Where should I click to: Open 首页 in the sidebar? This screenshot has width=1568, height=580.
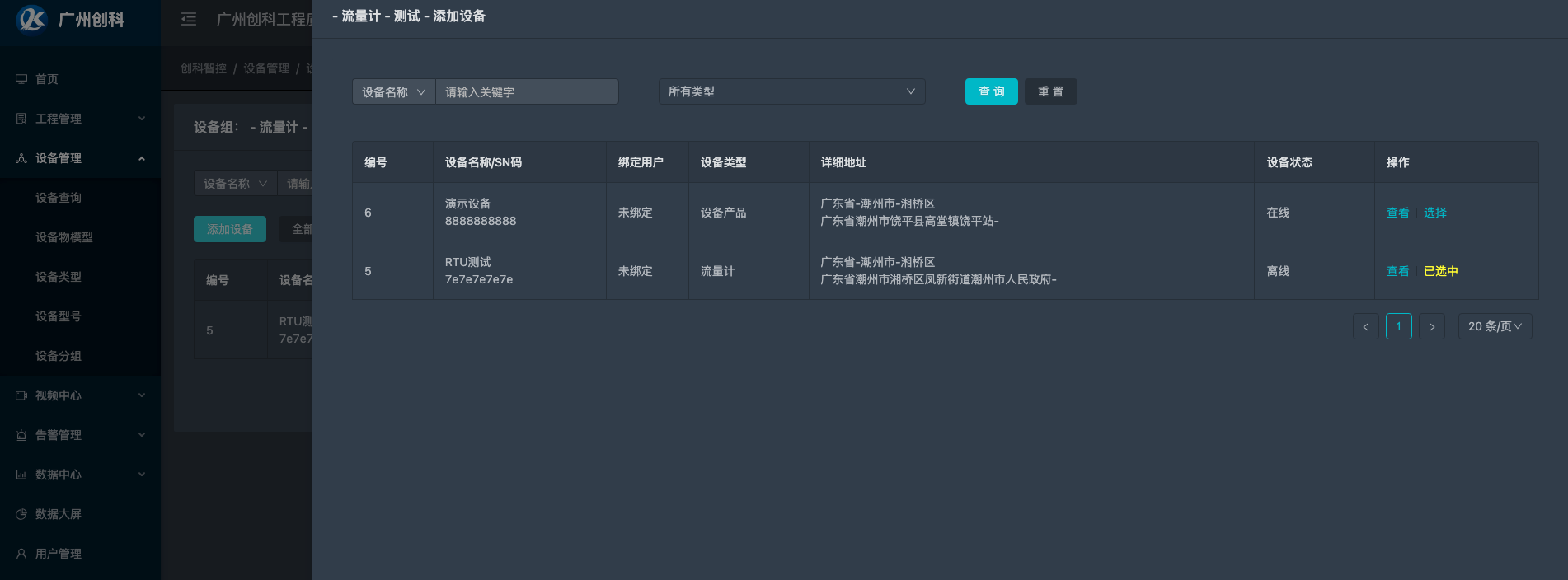pyautogui.click(x=80, y=79)
